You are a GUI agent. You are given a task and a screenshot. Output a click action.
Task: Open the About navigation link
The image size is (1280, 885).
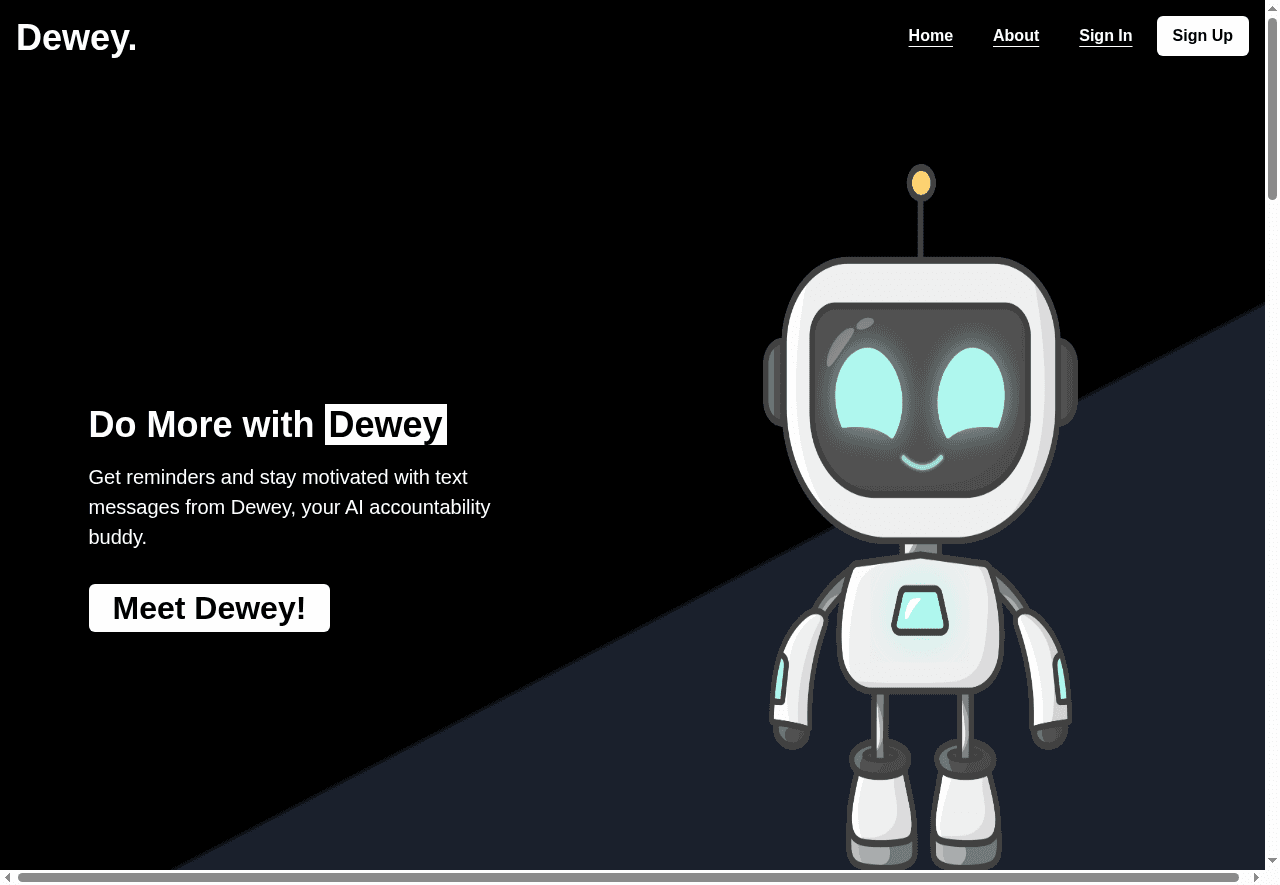click(1016, 35)
